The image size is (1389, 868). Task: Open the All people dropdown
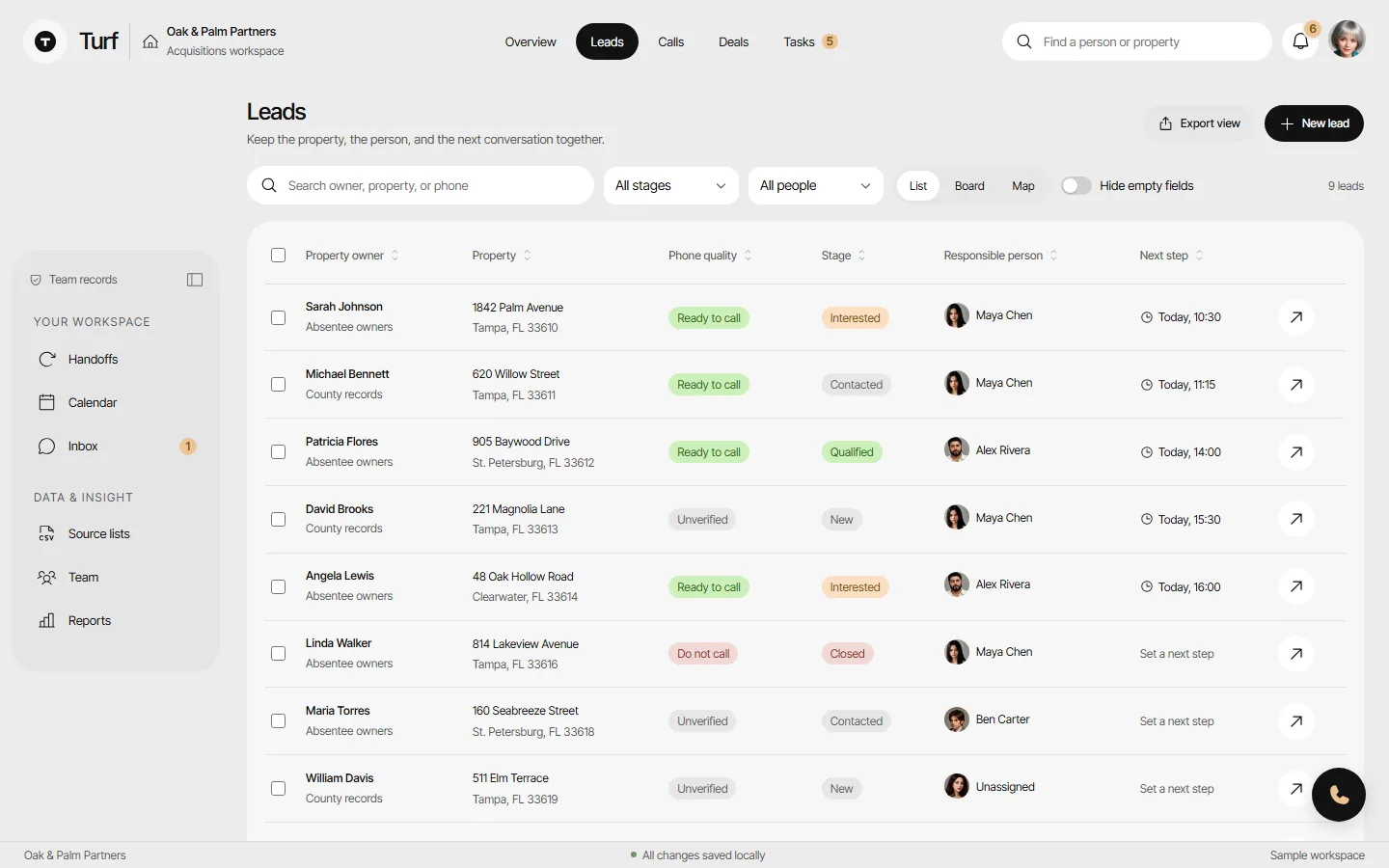coord(816,185)
